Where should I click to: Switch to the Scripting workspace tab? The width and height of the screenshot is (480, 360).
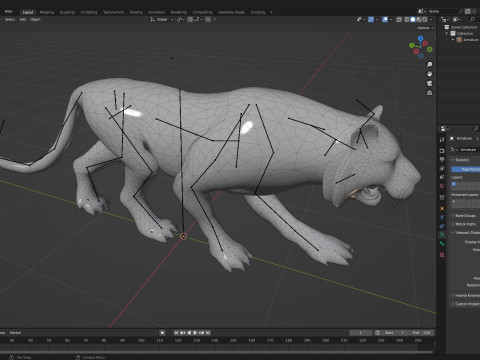[258, 12]
